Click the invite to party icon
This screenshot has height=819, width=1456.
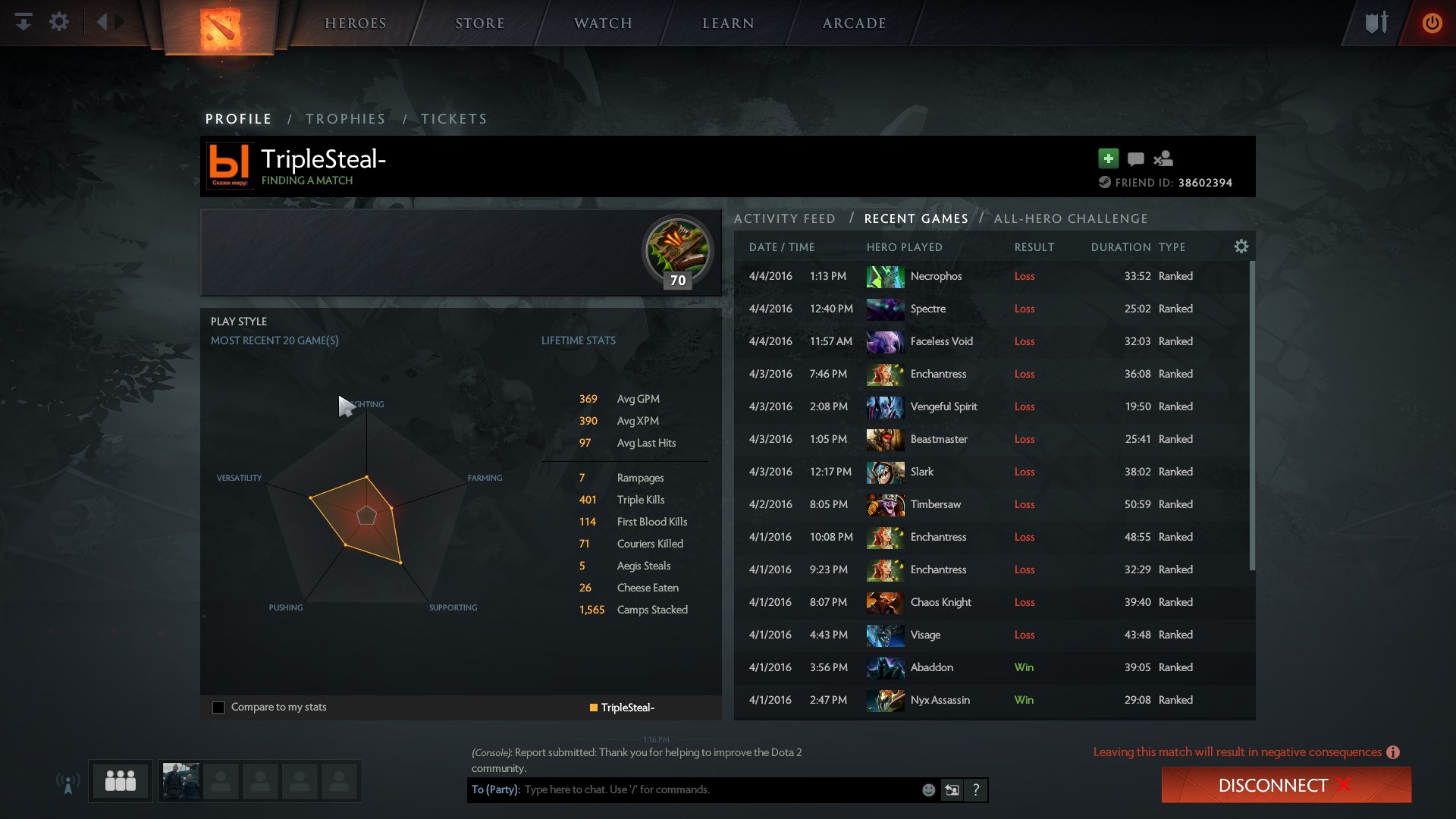pos(1163,158)
